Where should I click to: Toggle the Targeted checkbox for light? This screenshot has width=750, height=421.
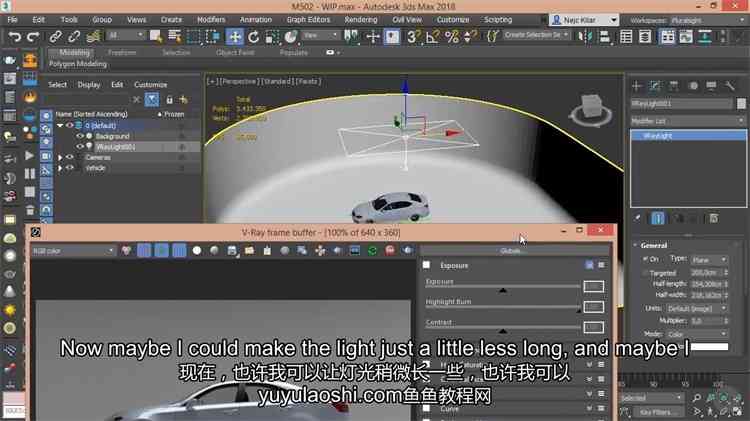click(x=645, y=272)
